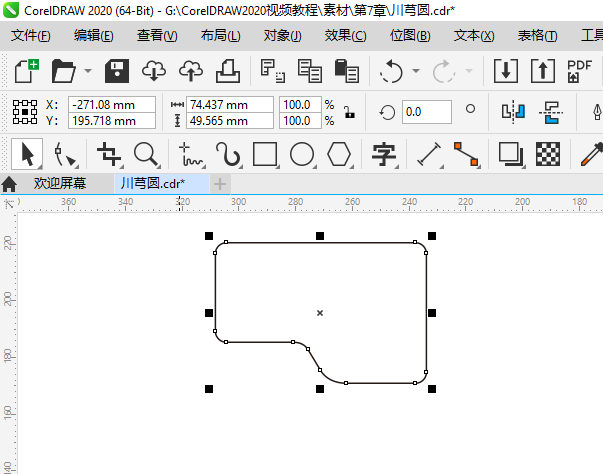Click the horizontal scale factor 100.0 field
This screenshot has width=603, height=474.
pyautogui.click(x=300, y=105)
